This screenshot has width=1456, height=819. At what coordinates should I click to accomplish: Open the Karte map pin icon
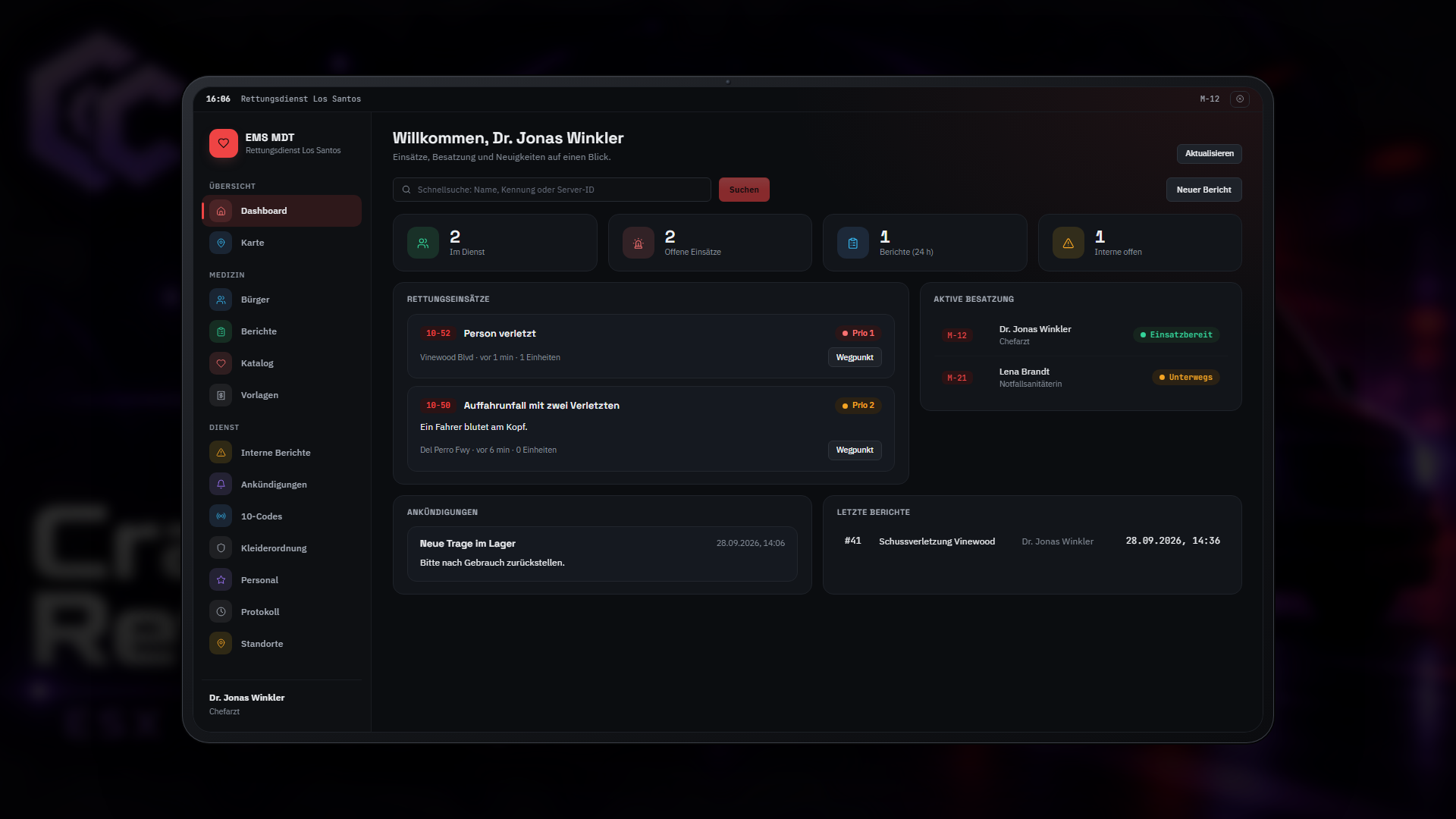pyautogui.click(x=221, y=243)
